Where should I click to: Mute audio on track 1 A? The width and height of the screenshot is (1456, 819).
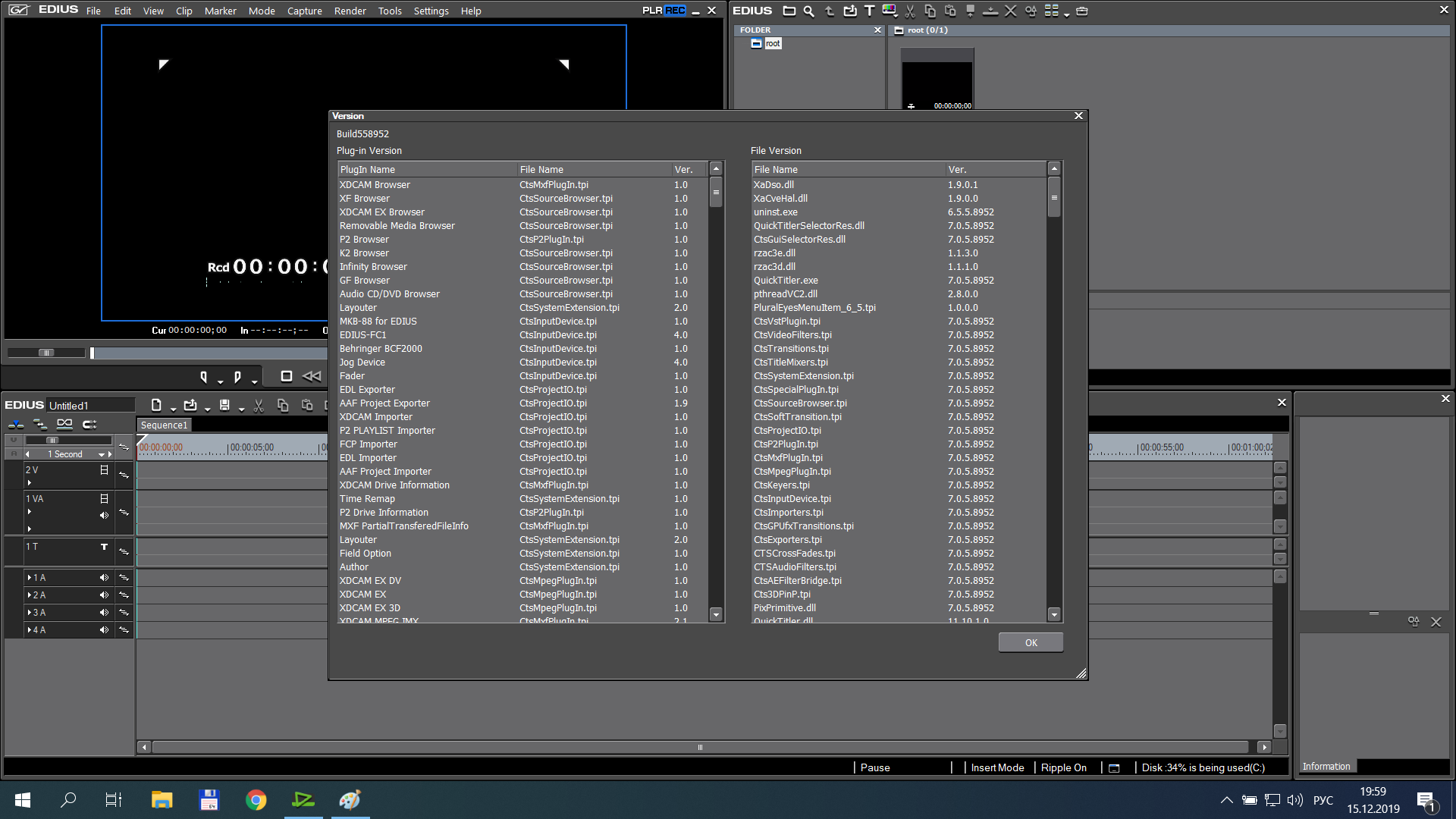104,578
